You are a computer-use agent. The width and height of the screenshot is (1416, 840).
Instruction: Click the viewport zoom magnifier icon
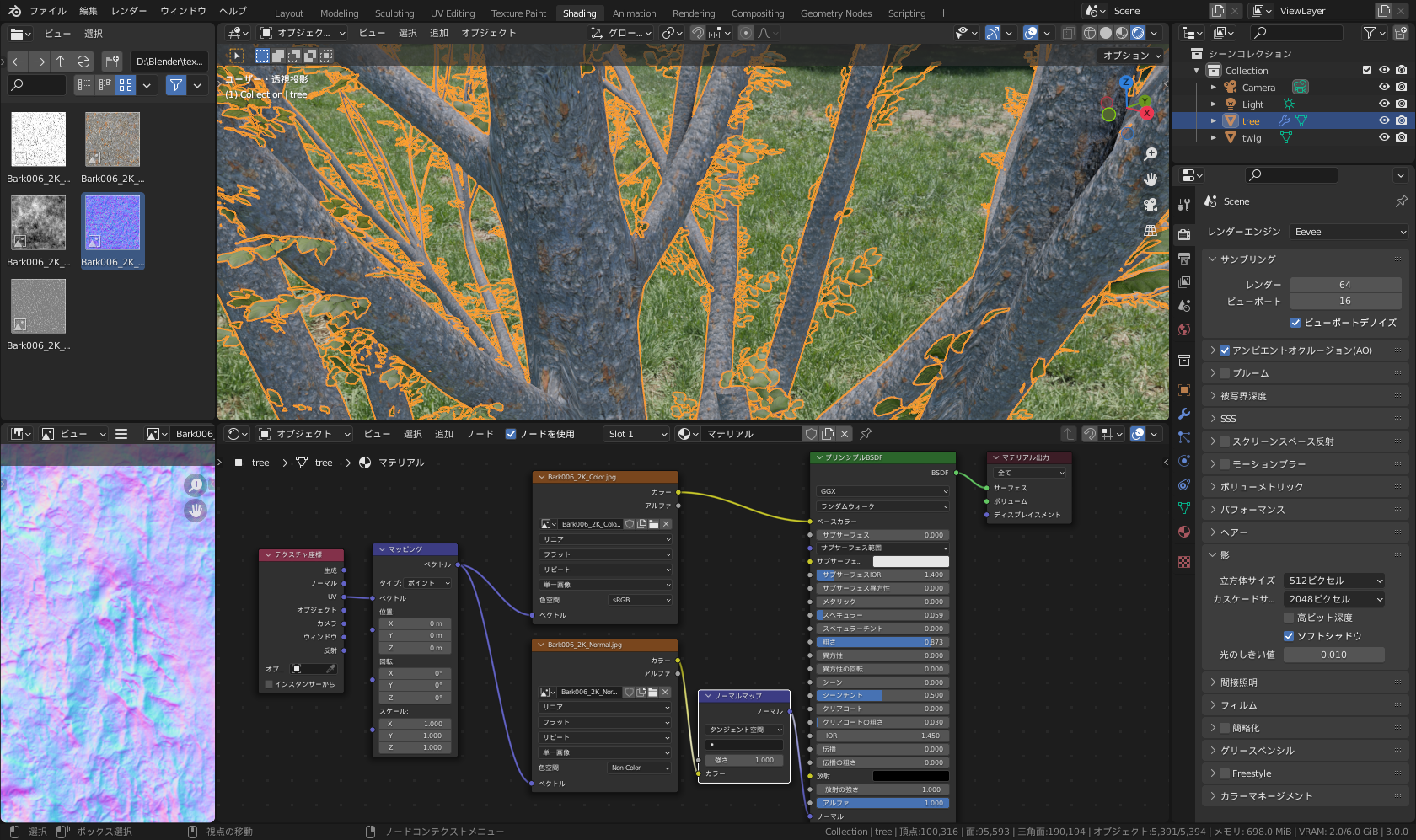[x=1150, y=154]
